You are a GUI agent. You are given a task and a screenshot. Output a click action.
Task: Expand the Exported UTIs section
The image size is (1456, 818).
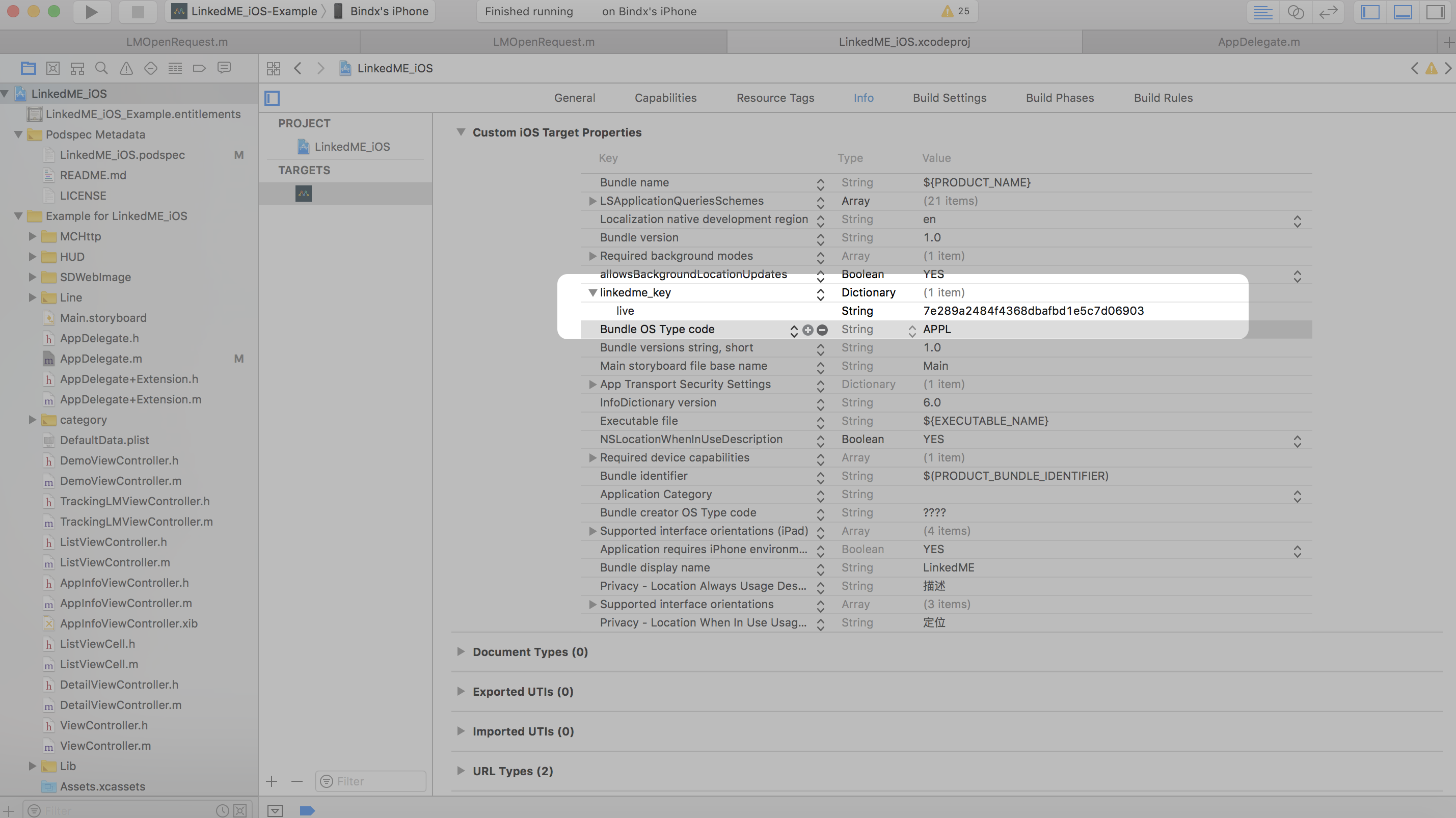[x=461, y=692]
